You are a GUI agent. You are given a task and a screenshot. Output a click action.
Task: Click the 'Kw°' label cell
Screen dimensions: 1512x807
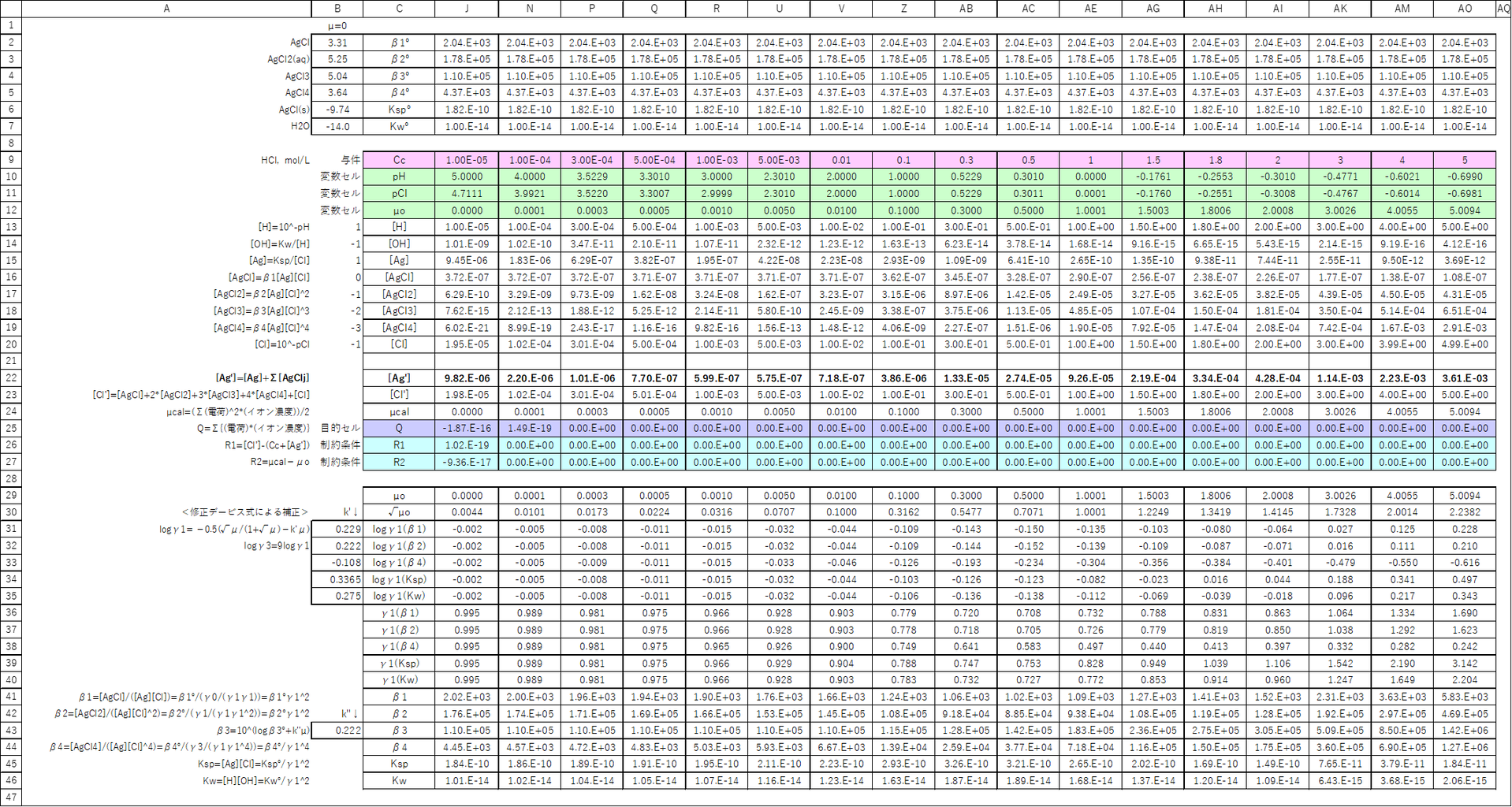[399, 126]
